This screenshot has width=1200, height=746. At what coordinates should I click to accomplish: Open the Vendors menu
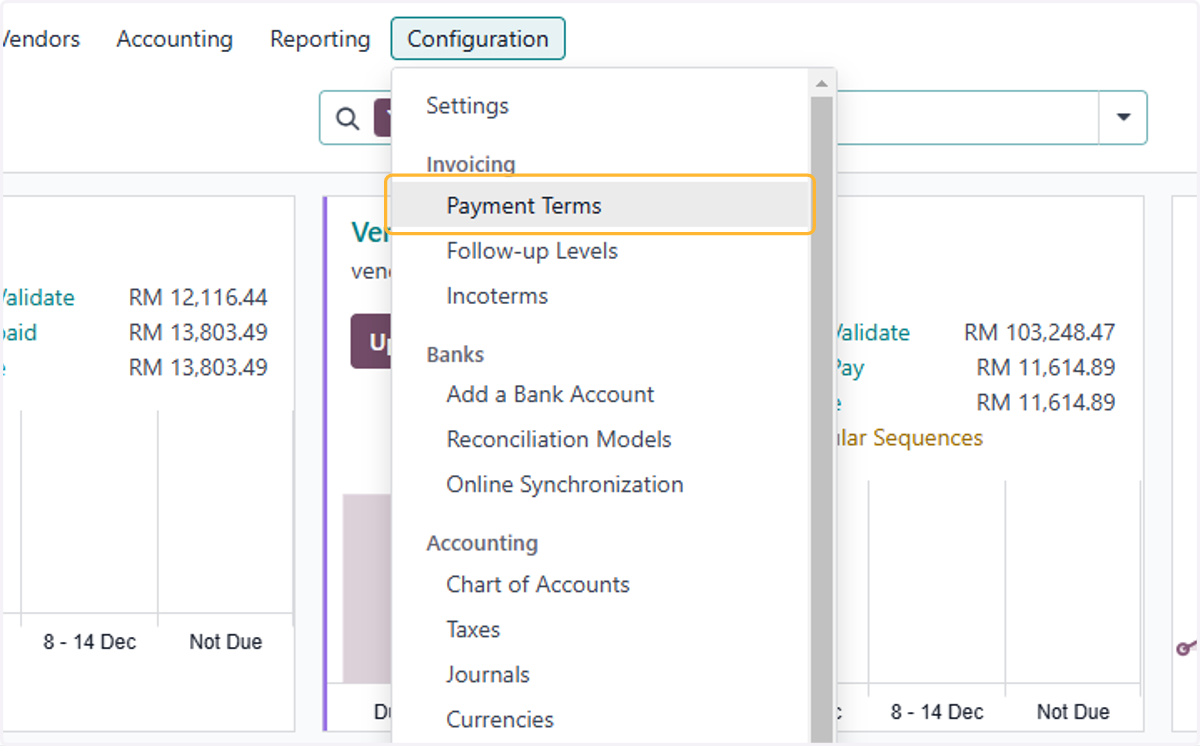[39, 39]
